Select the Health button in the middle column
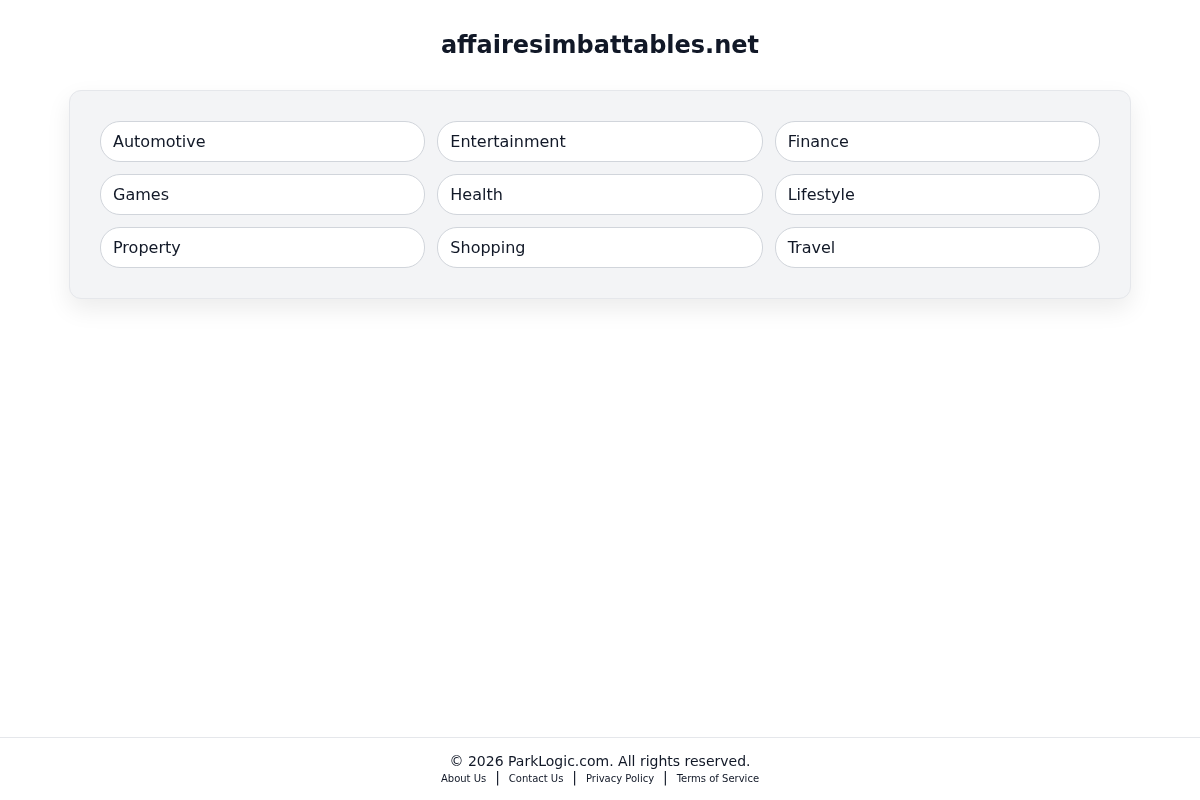The width and height of the screenshot is (1200, 800). click(600, 194)
